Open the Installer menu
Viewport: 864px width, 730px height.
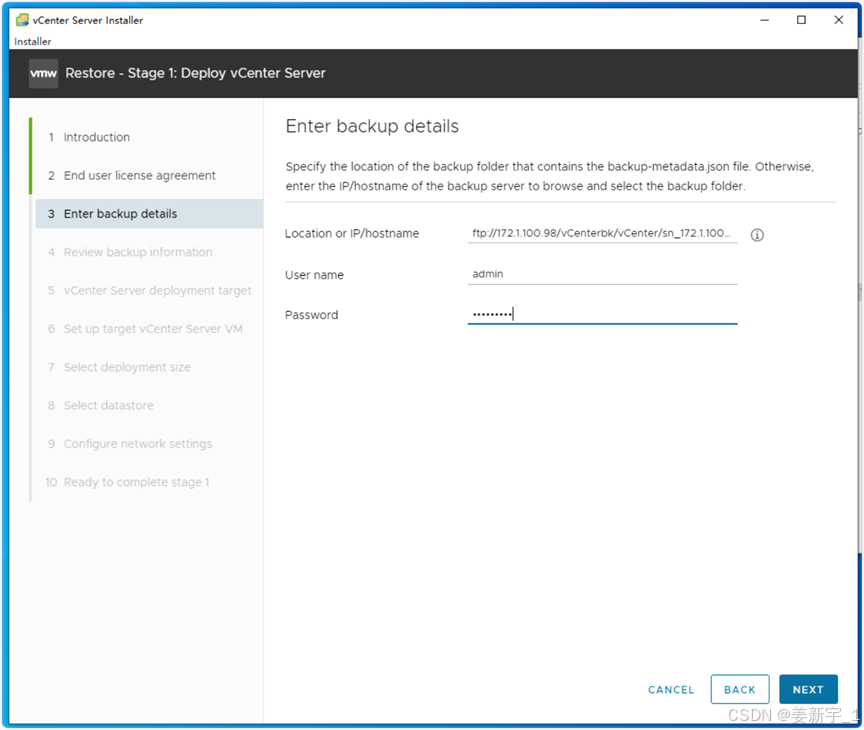(x=33, y=41)
